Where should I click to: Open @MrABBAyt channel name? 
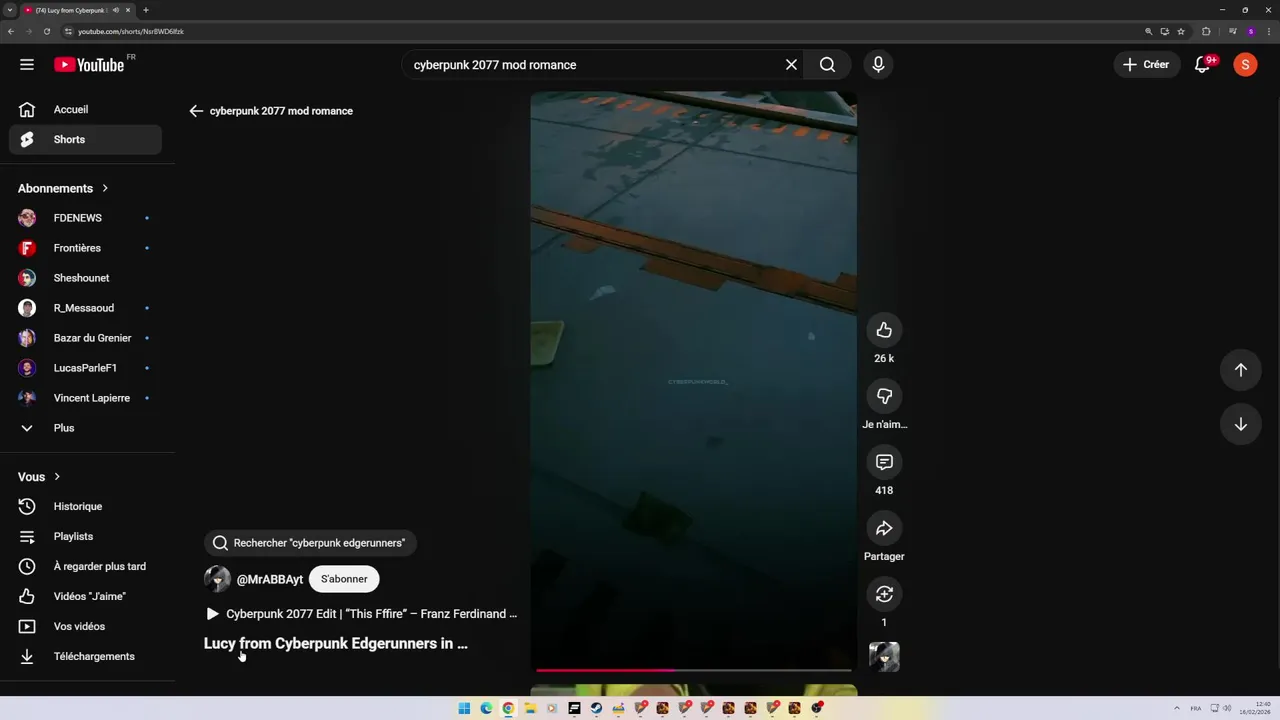coord(270,580)
